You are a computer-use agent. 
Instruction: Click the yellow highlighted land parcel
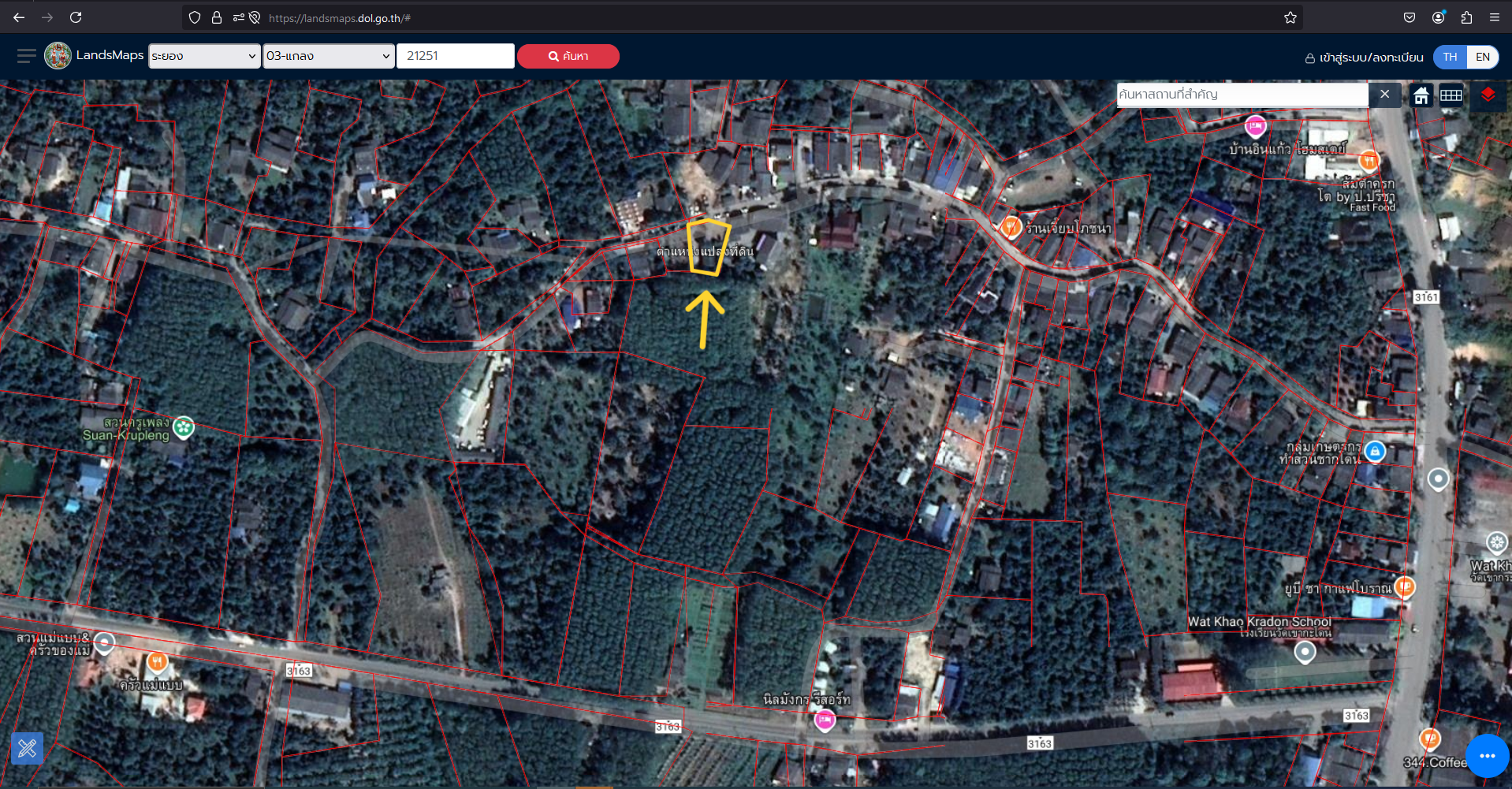point(707,247)
